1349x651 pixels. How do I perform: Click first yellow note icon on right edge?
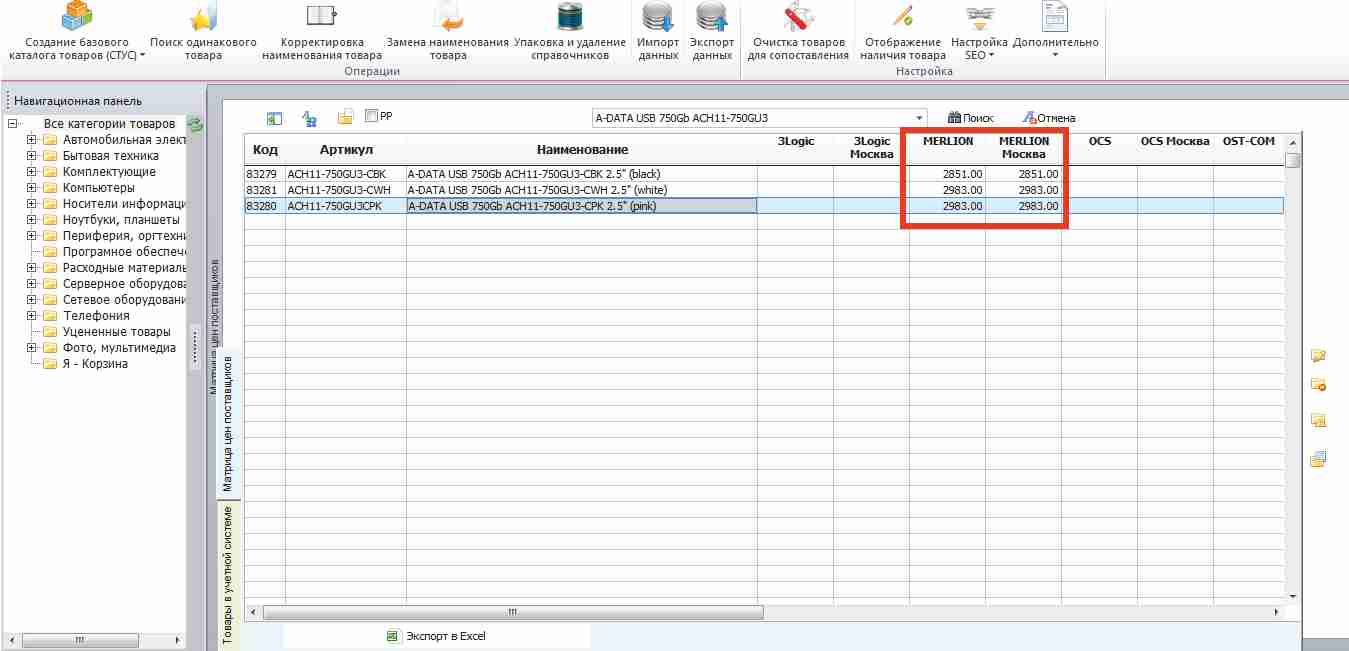(1318, 355)
